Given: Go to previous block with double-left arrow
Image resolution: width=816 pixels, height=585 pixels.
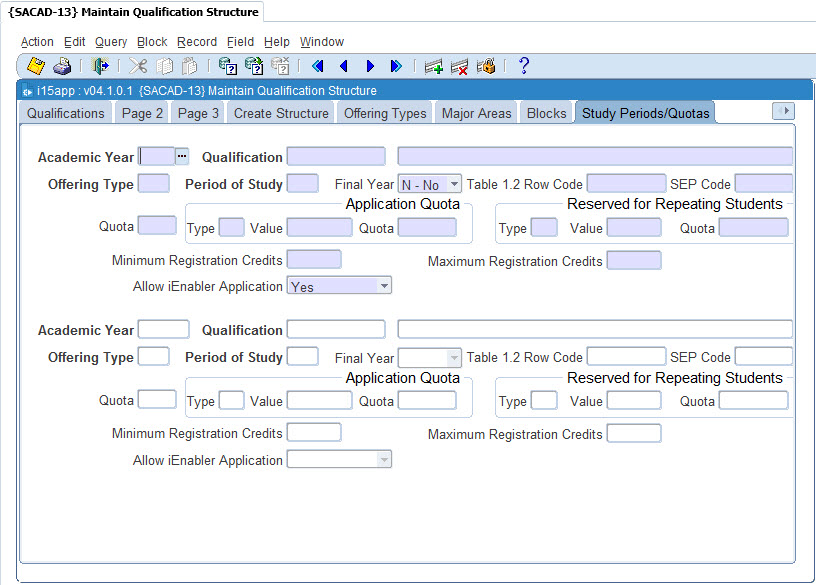Looking at the screenshot, I should coord(317,66).
